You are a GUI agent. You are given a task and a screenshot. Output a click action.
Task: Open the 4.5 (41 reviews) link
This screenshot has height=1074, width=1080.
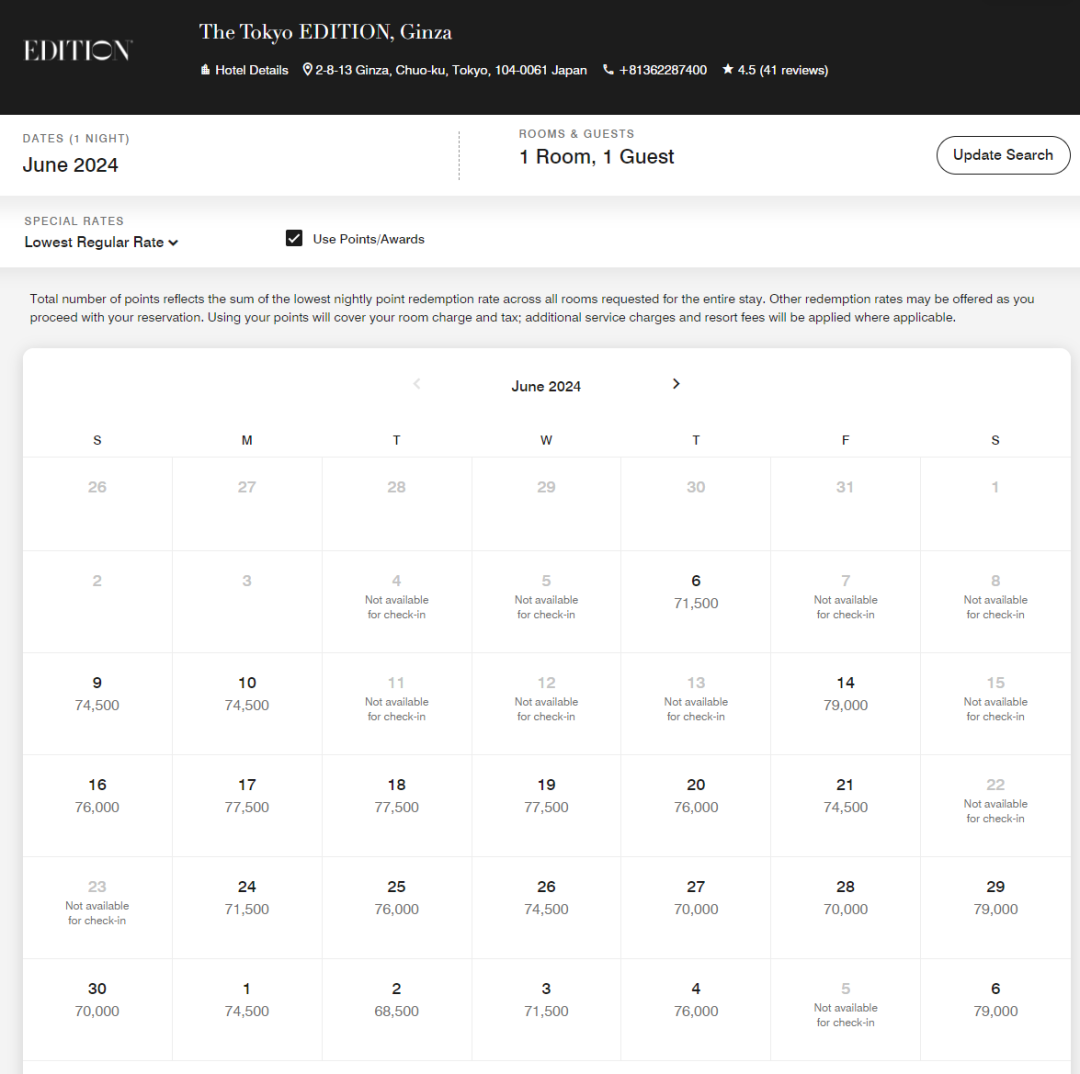coord(782,70)
